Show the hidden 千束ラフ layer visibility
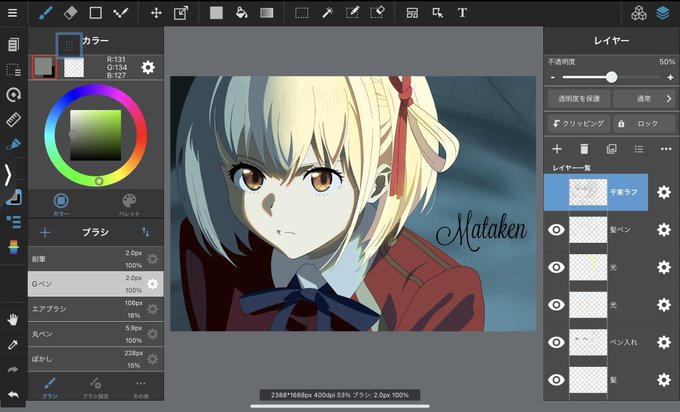680x412 pixels. (x=556, y=192)
